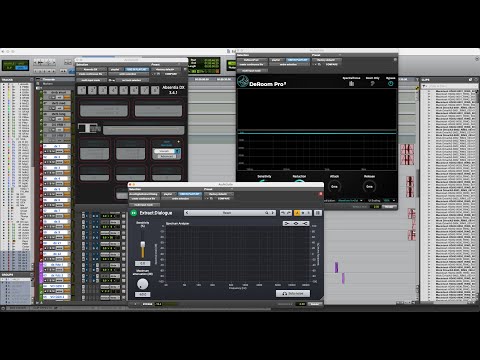Click Render in DeRoom Pro window
Screen dimensions: 480x360
tap(389, 207)
